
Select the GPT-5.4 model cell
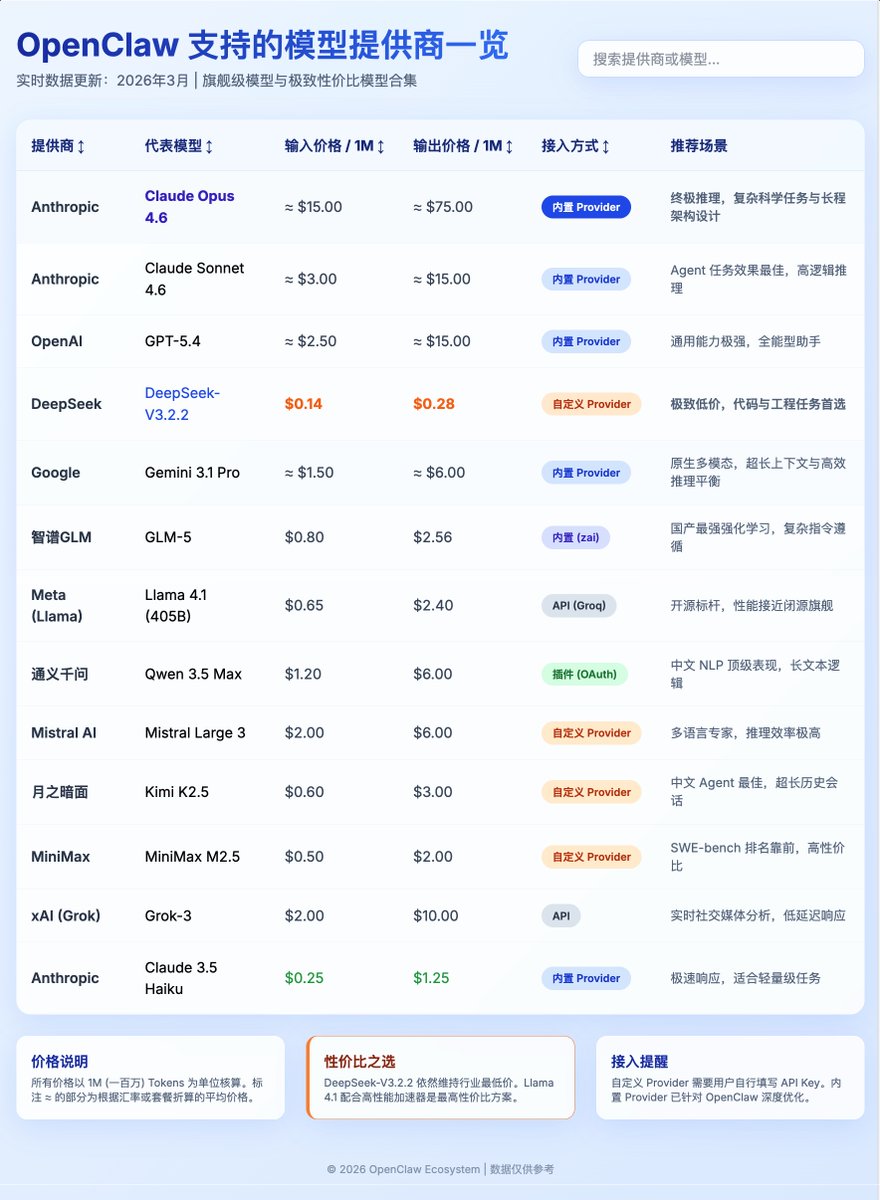(173, 341)
